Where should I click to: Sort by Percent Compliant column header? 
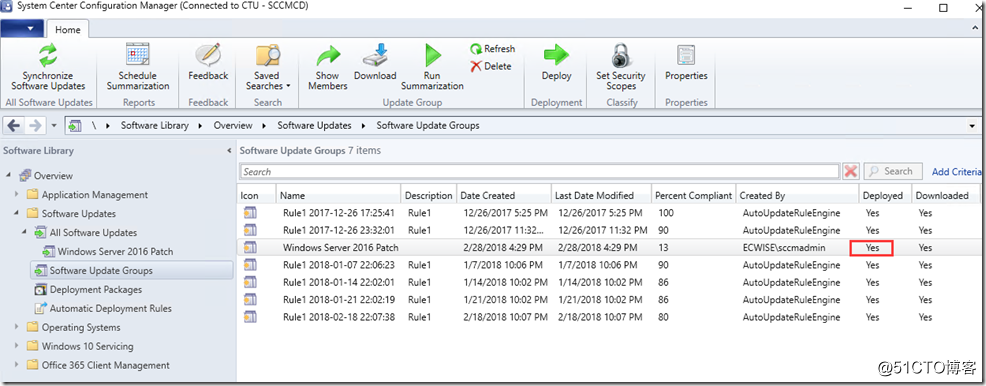click(x=694, y=195)
